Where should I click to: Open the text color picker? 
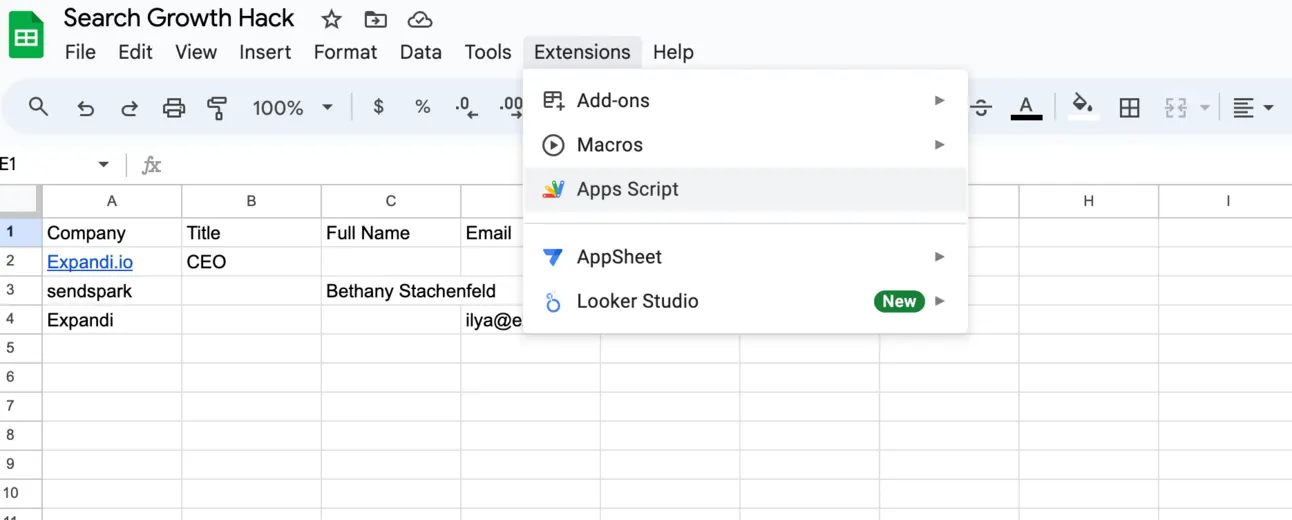[1026, 107]
